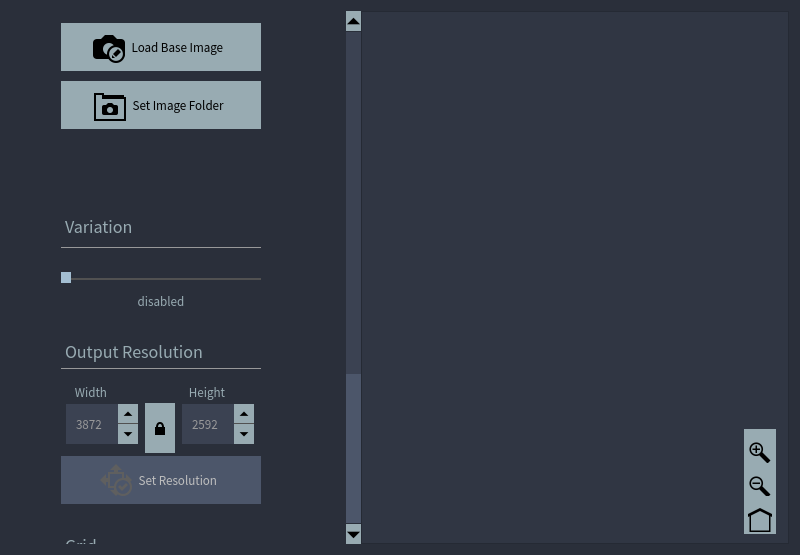Click the Set Resolution button
The width and height of the screenshot is (800, 555).
tap(161, 480)
